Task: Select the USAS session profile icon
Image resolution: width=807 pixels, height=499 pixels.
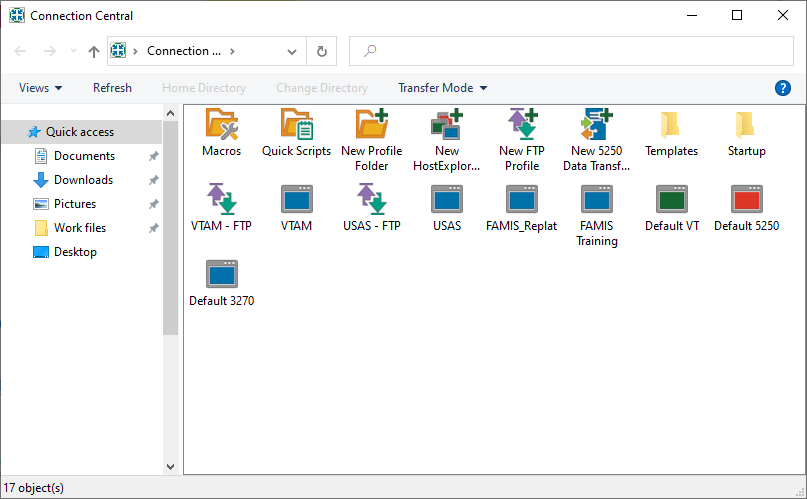Action: [447, 199]
